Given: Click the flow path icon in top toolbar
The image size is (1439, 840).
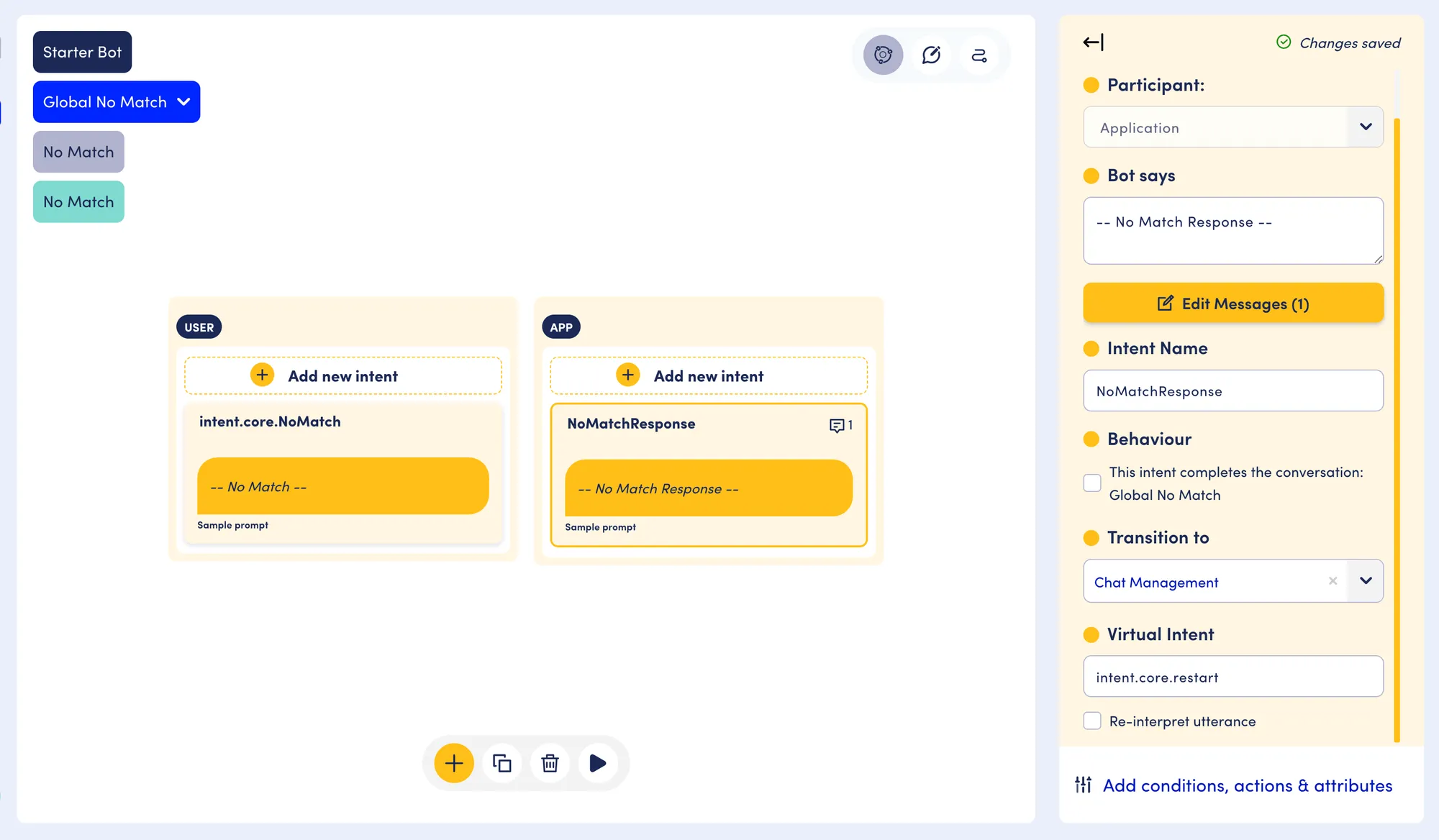Looking at the screenshot, I should point(979,55).
